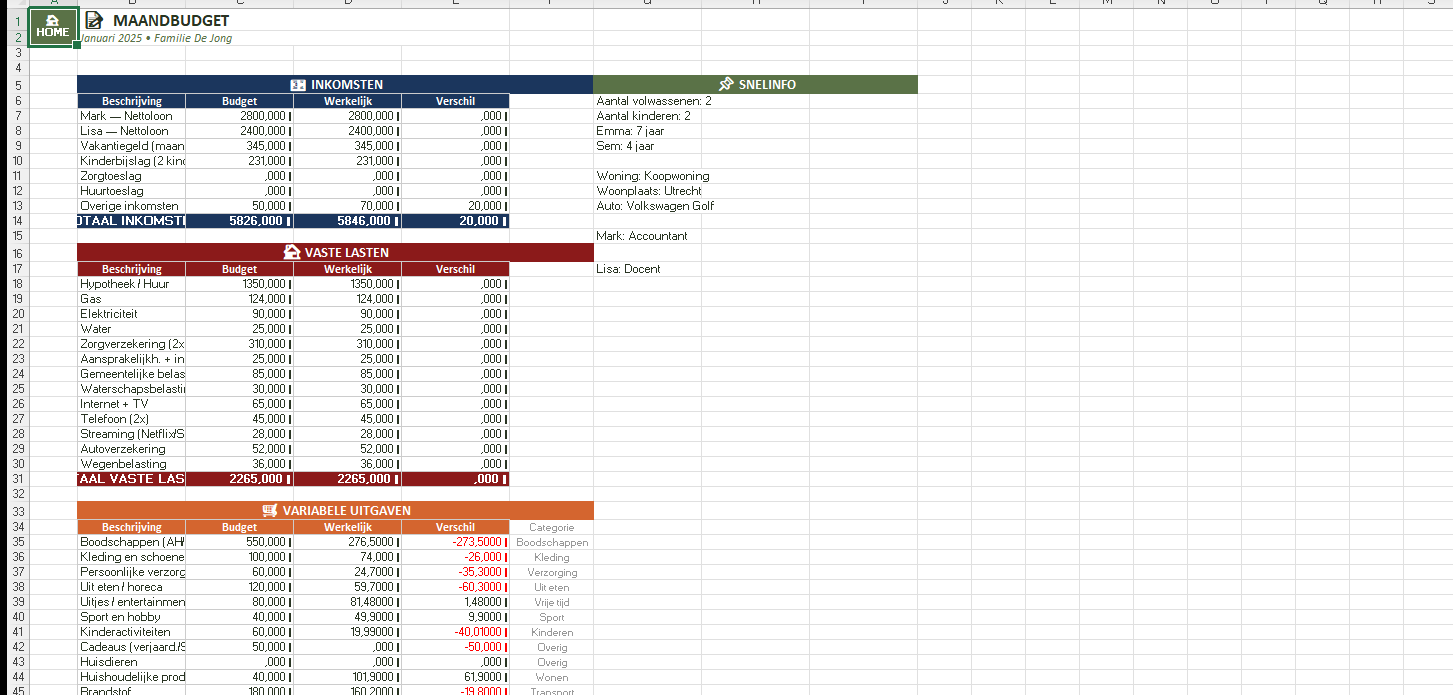Click the green HOME navigation button

tap(53, 26)
